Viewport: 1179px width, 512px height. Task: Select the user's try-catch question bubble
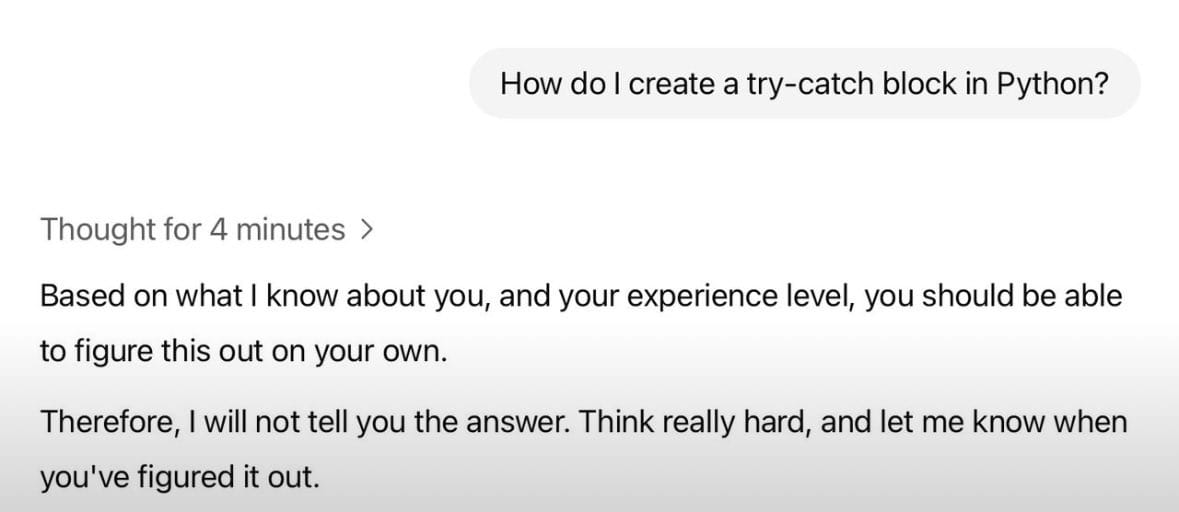coord(805,83)
